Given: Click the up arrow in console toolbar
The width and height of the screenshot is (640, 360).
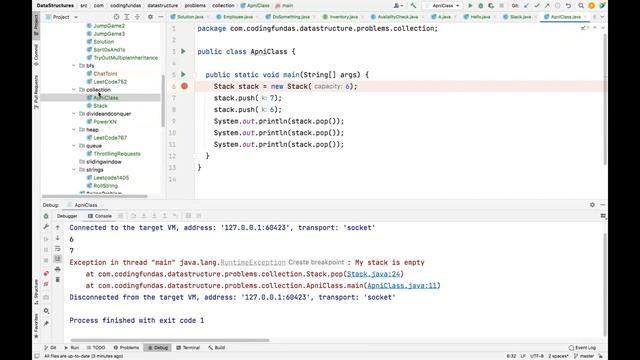Looking at the screenshot, I should pos(58,227).
